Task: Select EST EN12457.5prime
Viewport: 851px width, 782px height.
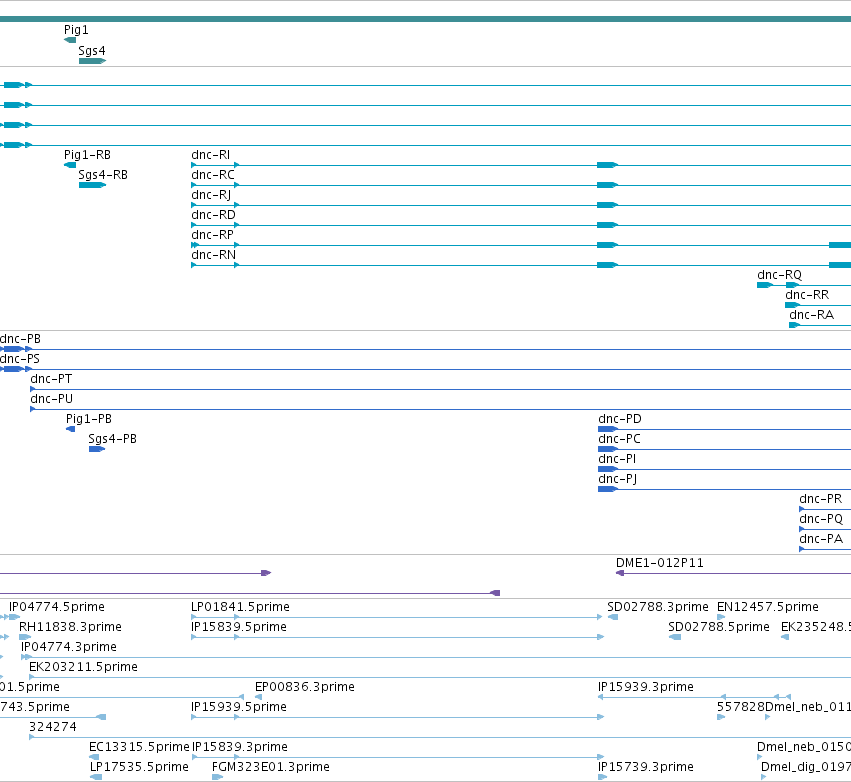Action: point(767,607)
